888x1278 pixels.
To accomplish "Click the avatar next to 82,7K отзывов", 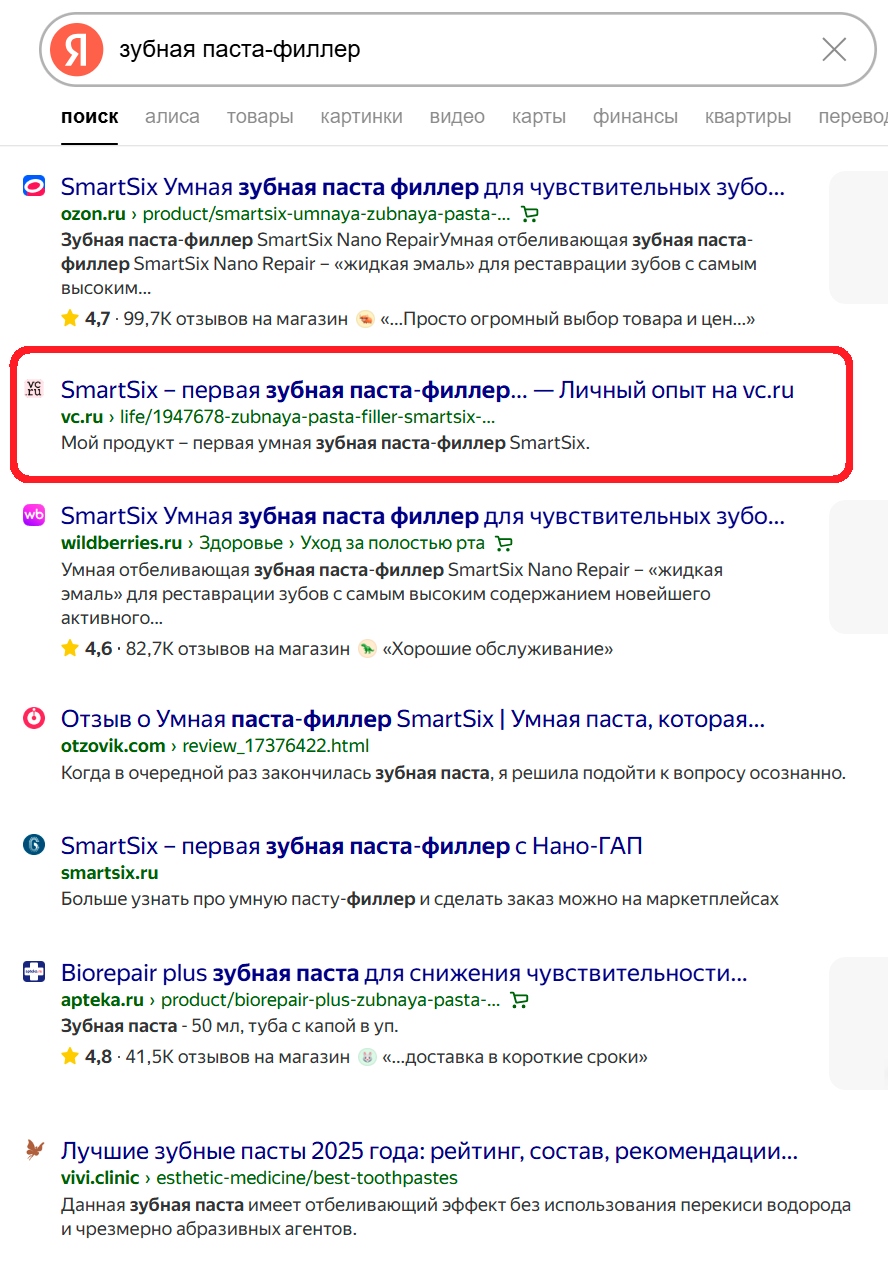I will 367,649.
